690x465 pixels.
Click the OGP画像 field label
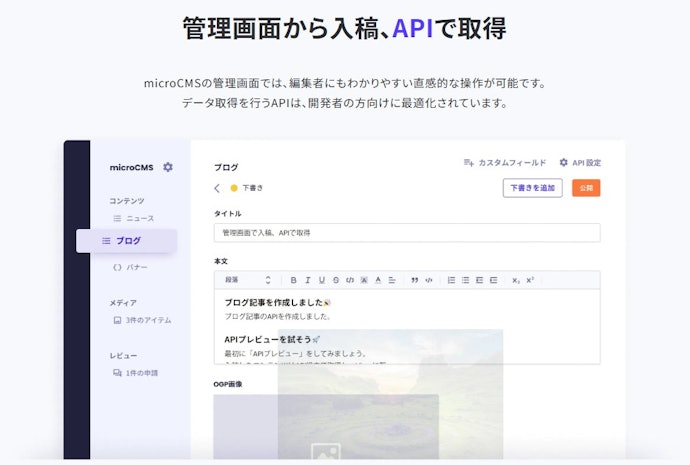[x=228, y=384]
